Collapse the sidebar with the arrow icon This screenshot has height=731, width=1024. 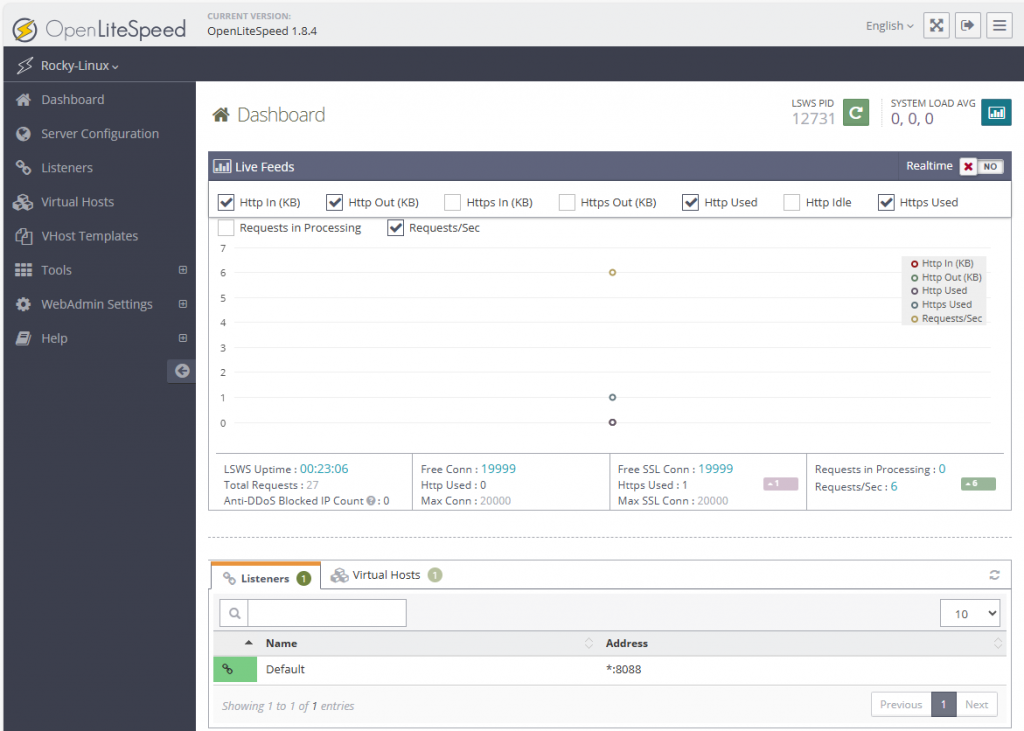[x=181, y=371]
